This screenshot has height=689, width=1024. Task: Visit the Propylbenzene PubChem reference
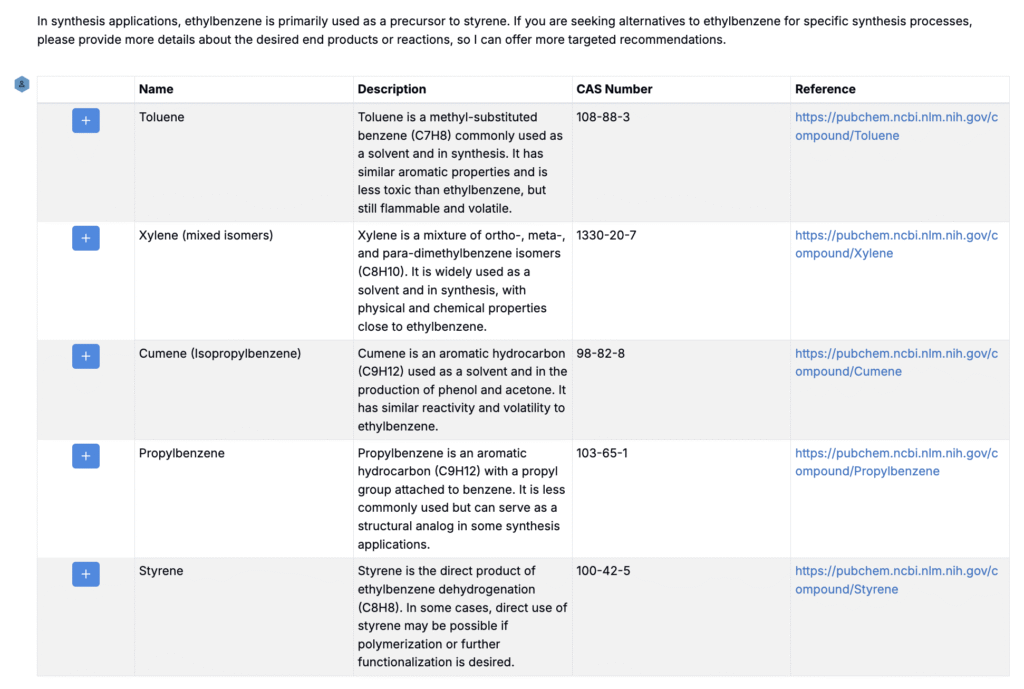(x=896, y=462)
